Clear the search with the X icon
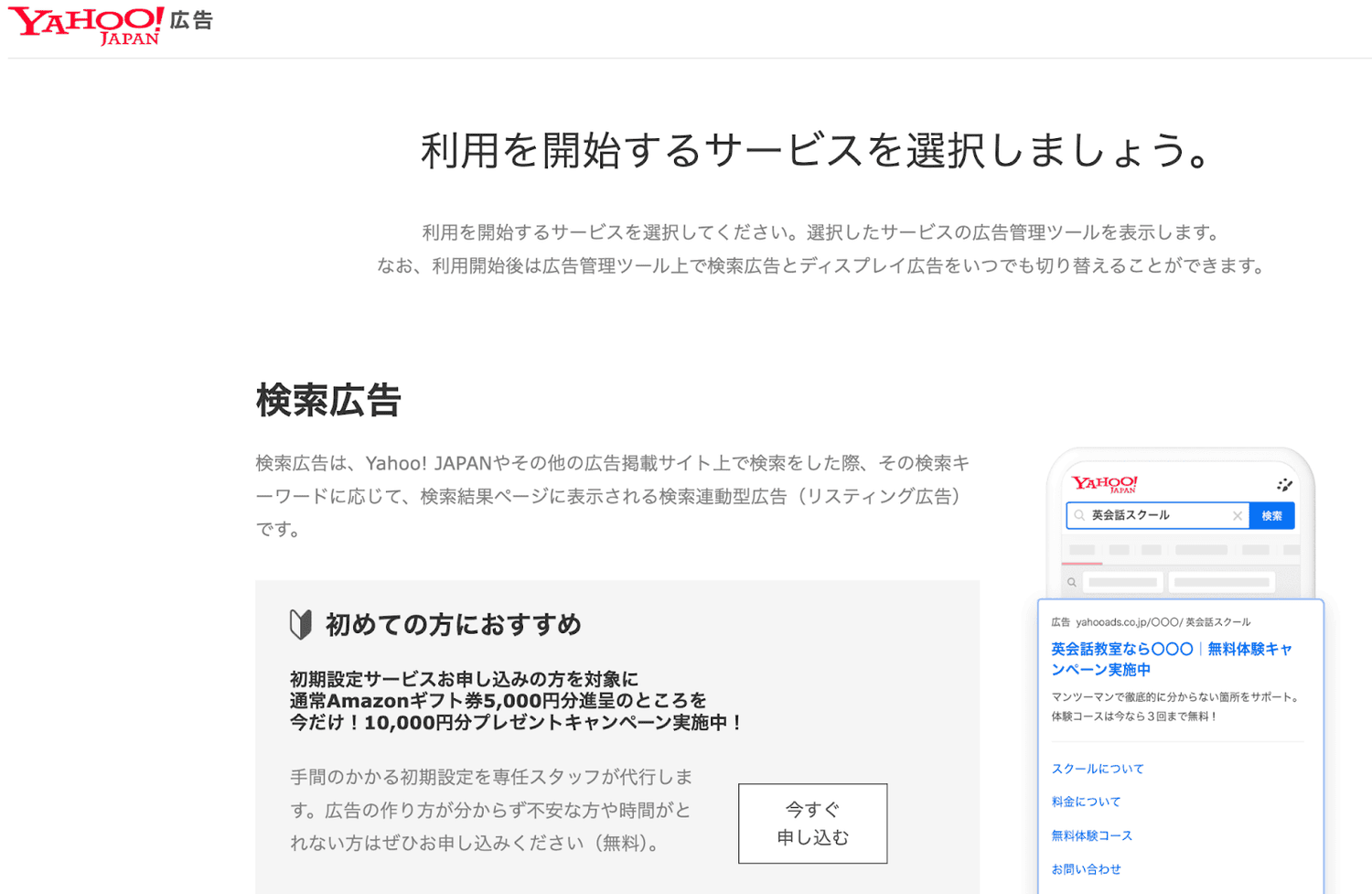The height and width of the screenshot is (894, 1372). (1237, 516)
